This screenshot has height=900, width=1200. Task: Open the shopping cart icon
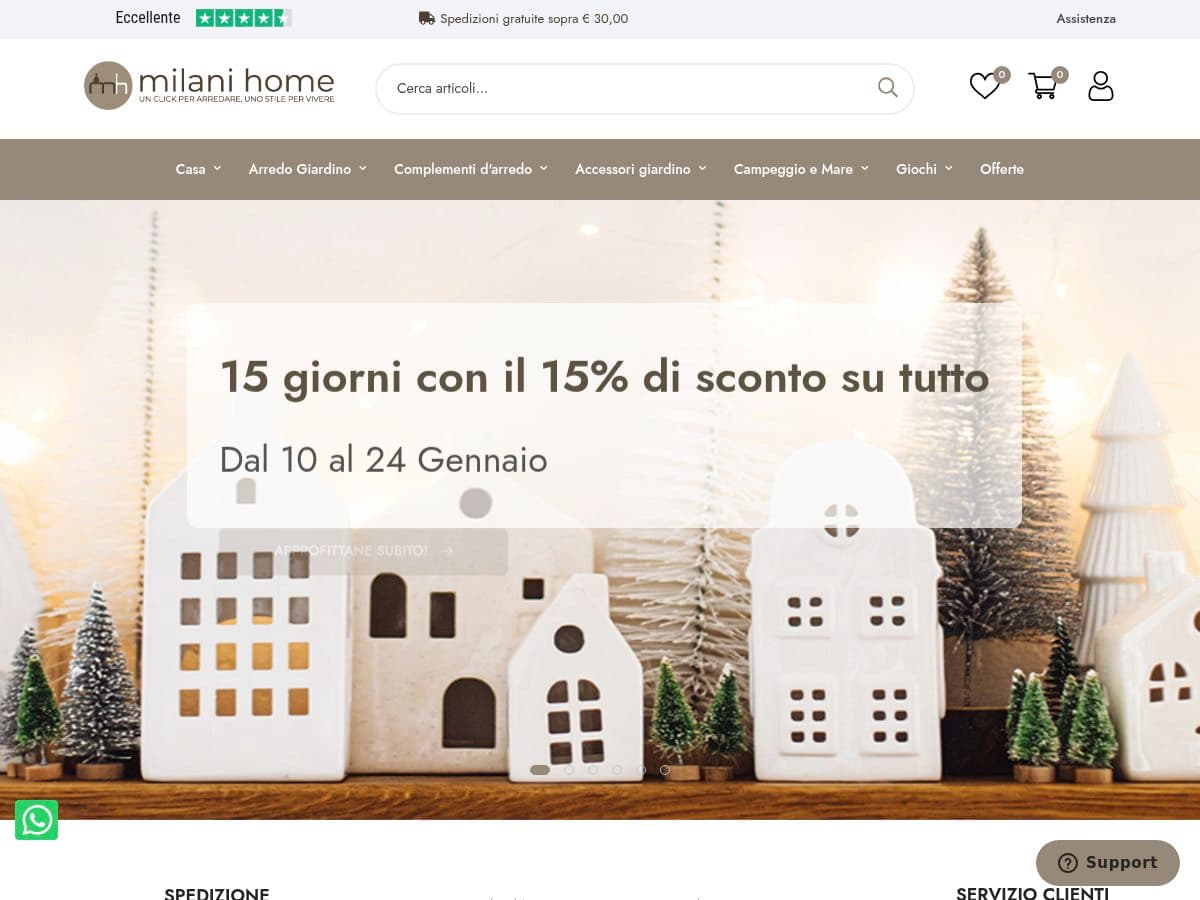tap(1043, 86)
